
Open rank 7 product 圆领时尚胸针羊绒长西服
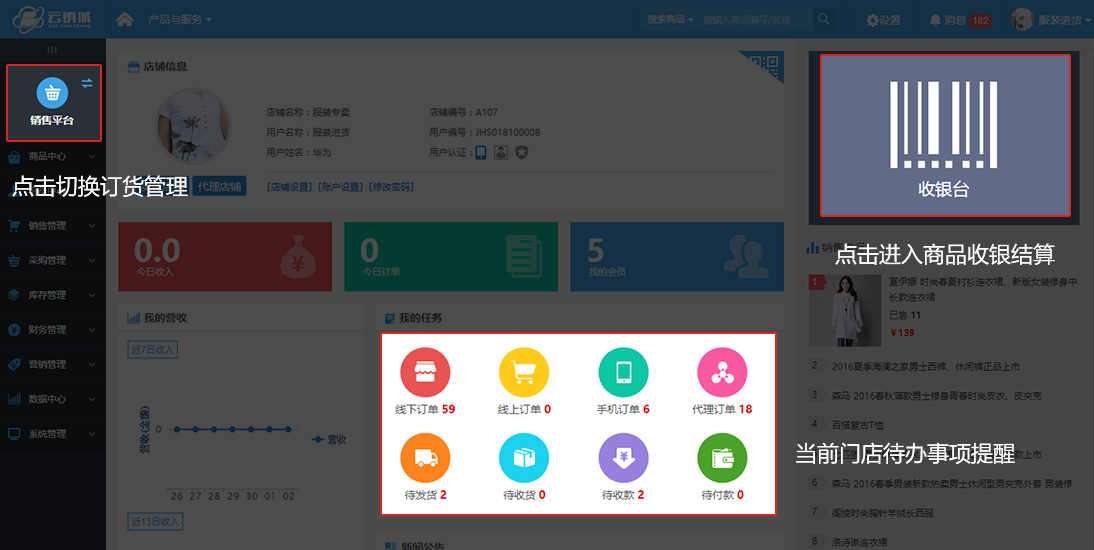tap(883, 512)
